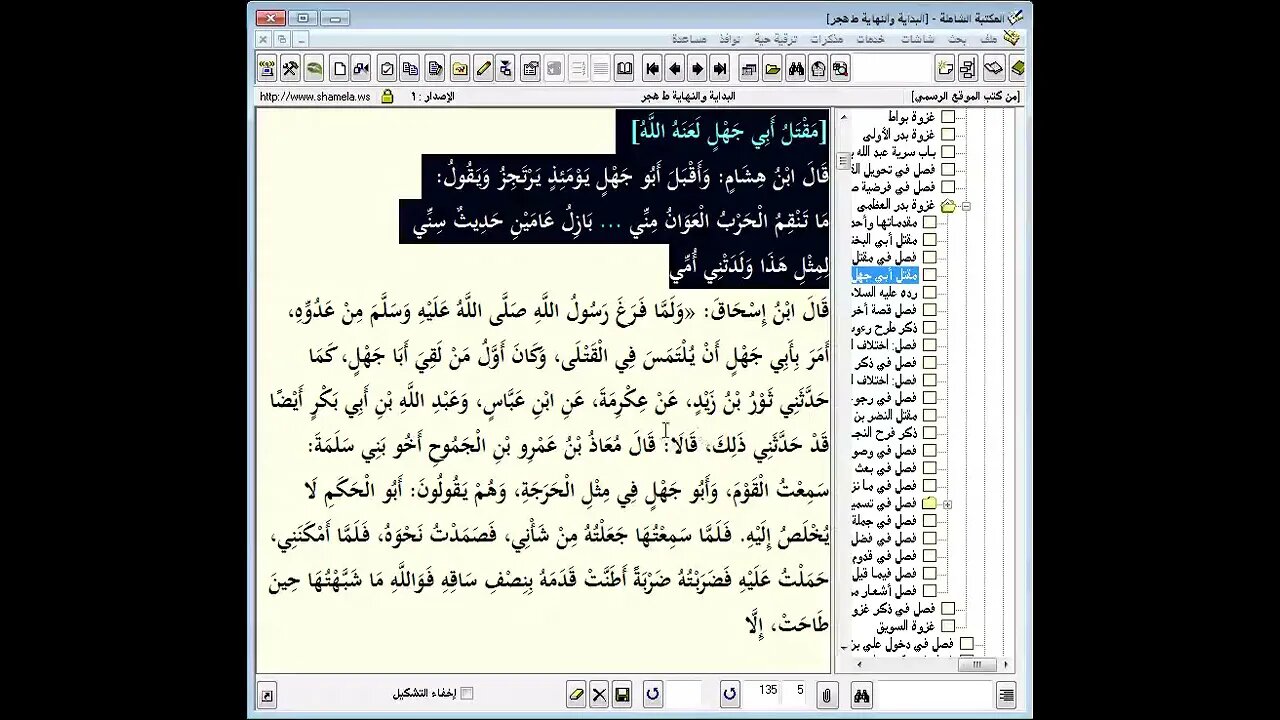Go to the next page arrow
This screenshot has height=720, width=1280.
click(x=697, y=69)
